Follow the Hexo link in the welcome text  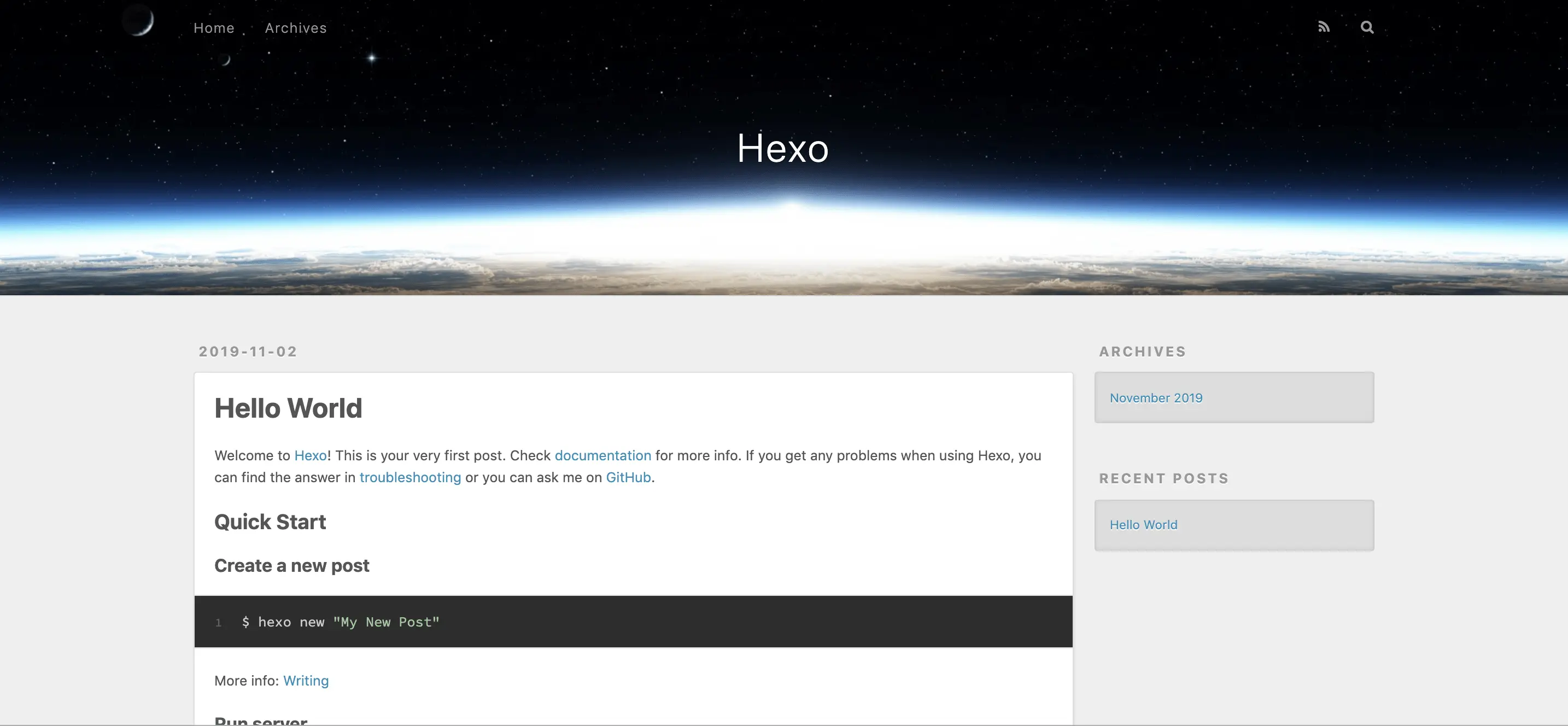[311, 455]
